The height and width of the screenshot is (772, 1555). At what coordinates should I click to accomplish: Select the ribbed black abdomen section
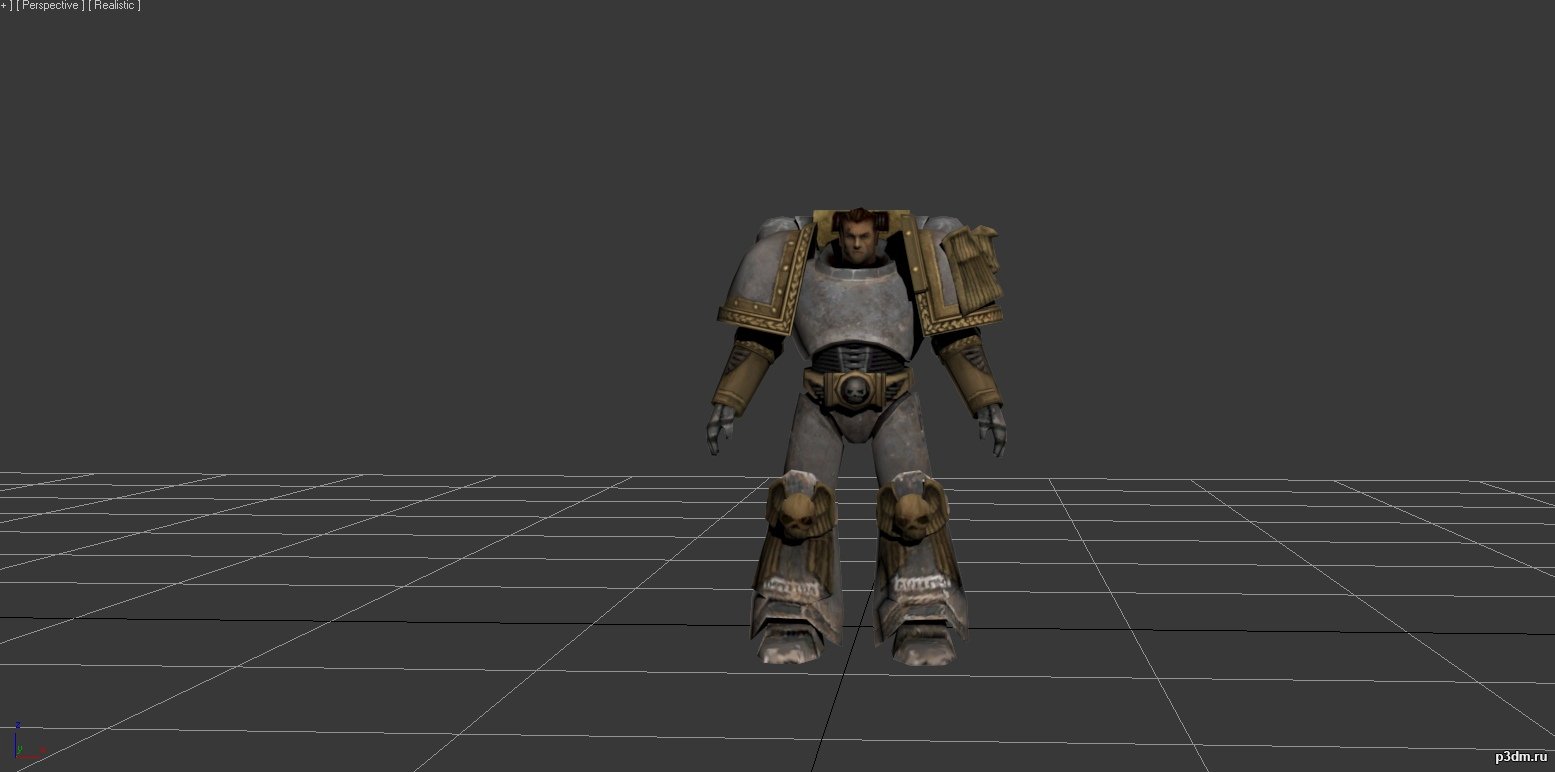[855, 357]
